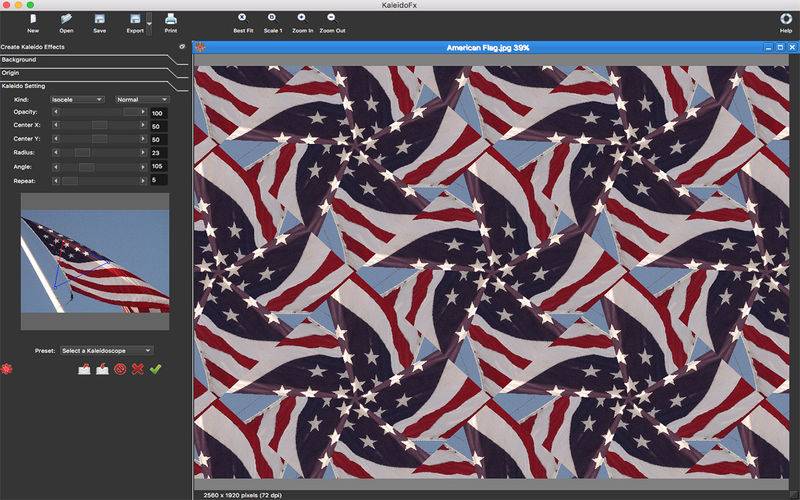The height and width of the screenshot is (500, 800).
Task: Create a new document with New
Action: (x=33, y=23)
